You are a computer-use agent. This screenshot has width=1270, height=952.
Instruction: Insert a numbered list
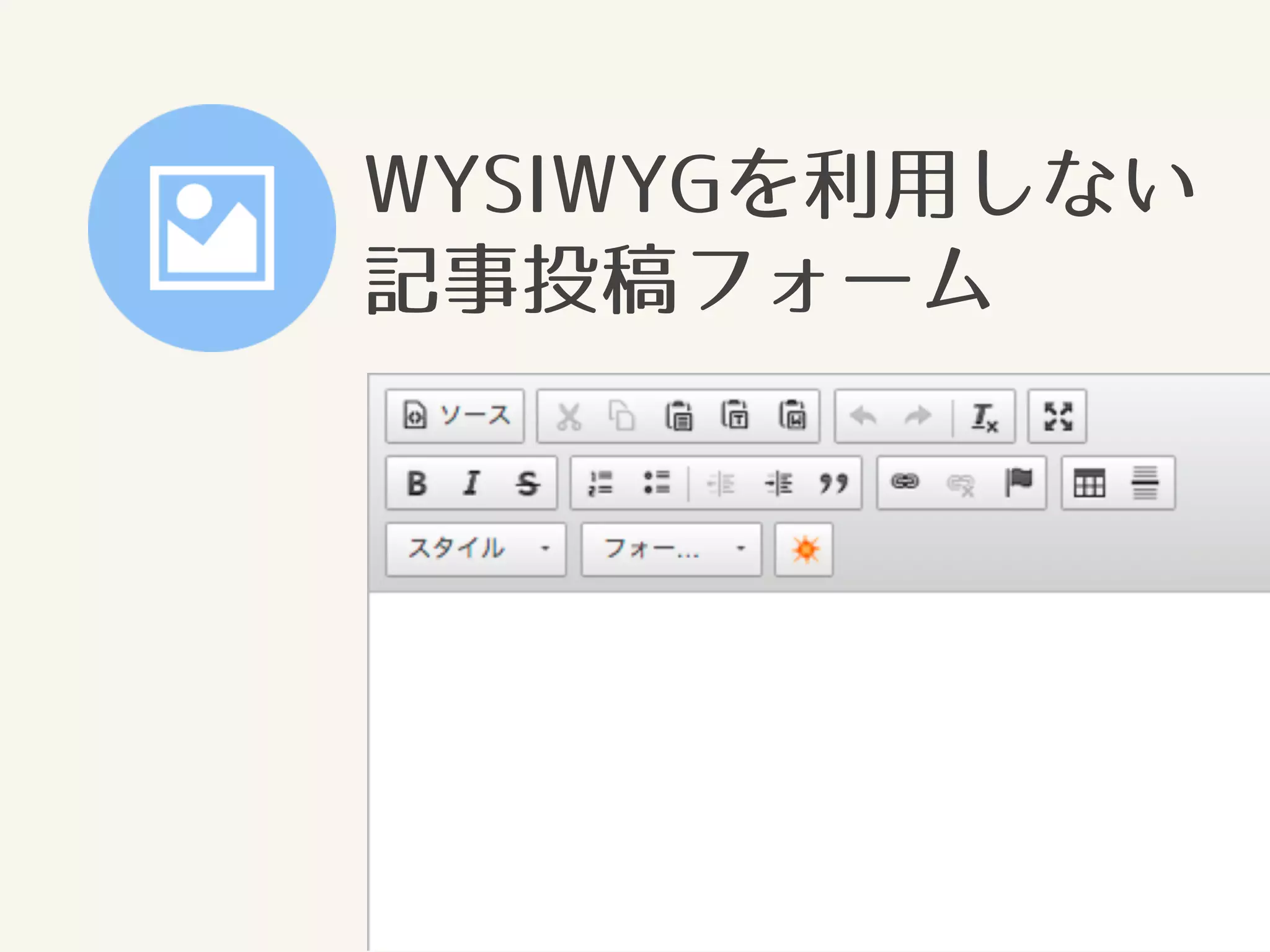[600, 483]
